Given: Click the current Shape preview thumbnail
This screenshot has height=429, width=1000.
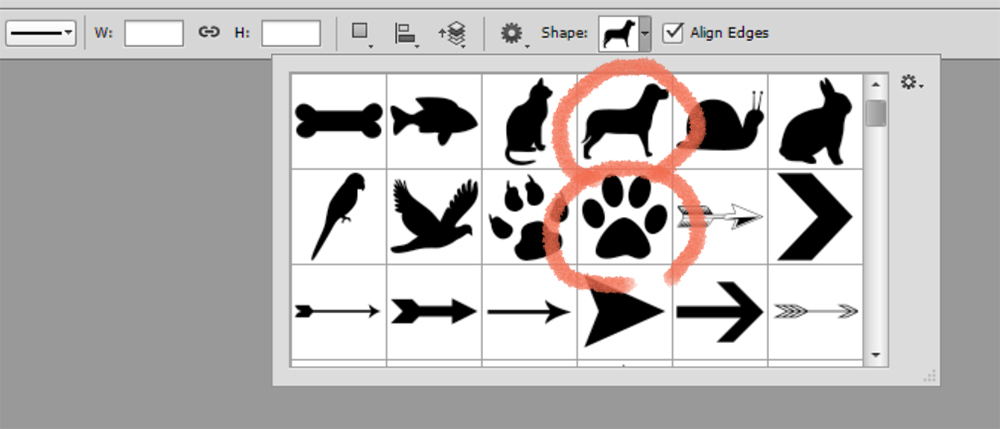Looking at the screenshot, I should point(618,33).
